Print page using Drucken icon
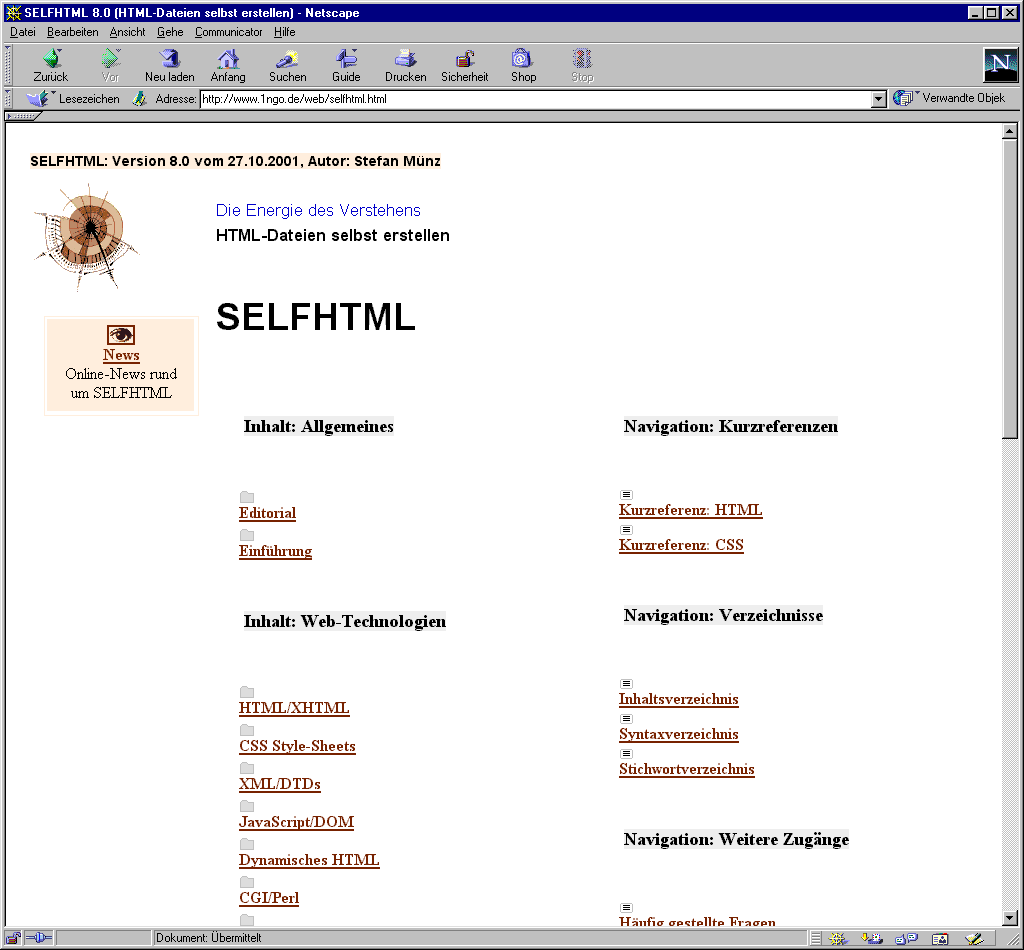Viewport: 1024px width, 950px height. tap(405, 60)
